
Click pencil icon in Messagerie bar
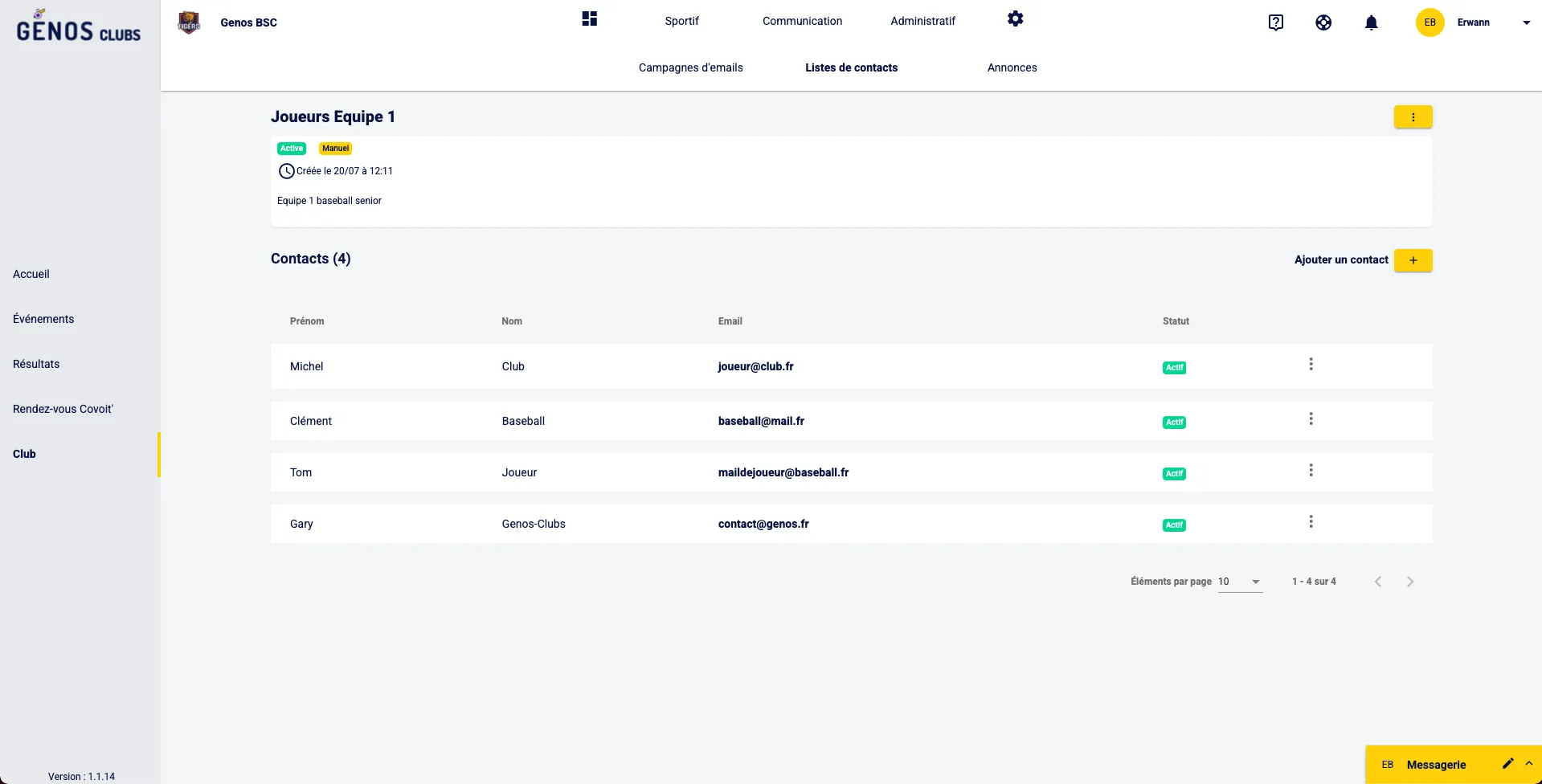[x=1507, y=764]
